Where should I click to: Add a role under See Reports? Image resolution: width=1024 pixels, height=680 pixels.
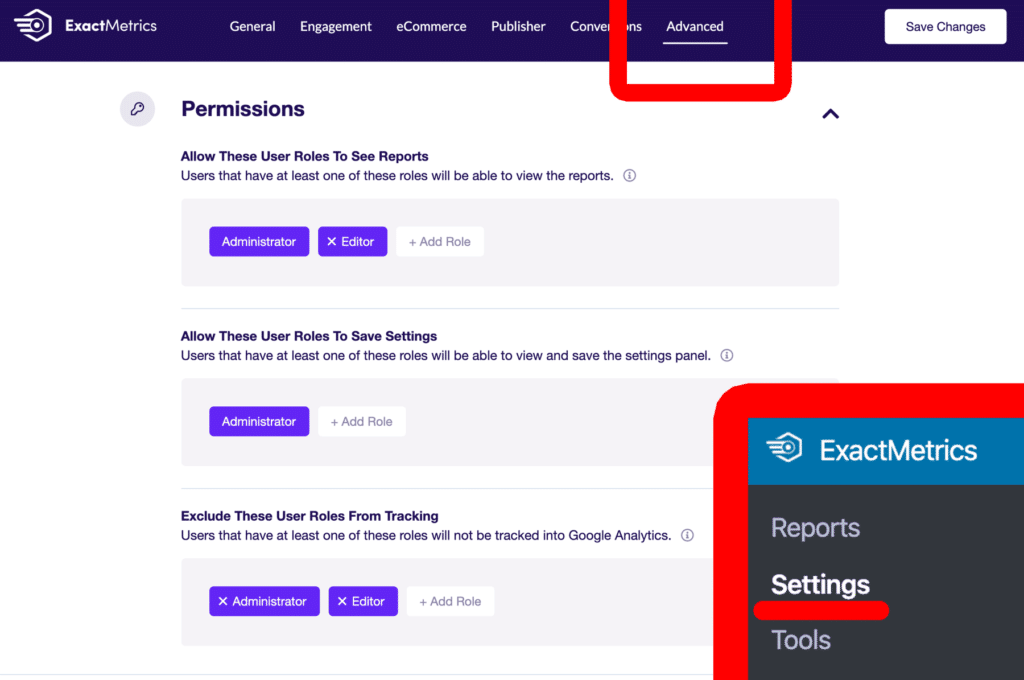[x=439, y=241]
